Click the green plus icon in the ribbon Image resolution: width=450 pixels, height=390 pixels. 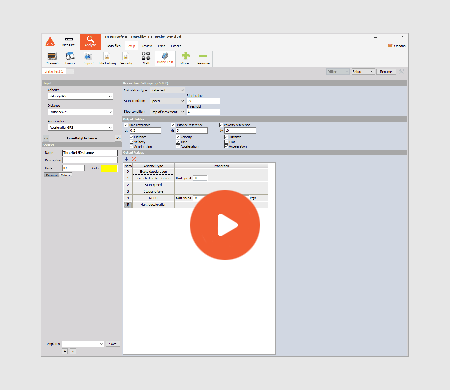[186, 56]
